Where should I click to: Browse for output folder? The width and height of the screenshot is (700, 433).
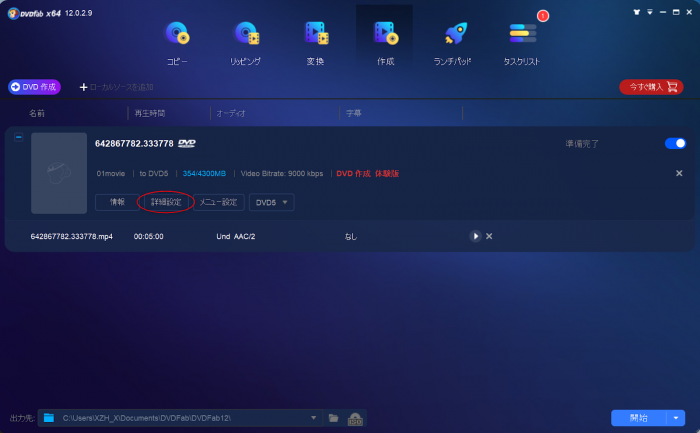pos(333,418)
